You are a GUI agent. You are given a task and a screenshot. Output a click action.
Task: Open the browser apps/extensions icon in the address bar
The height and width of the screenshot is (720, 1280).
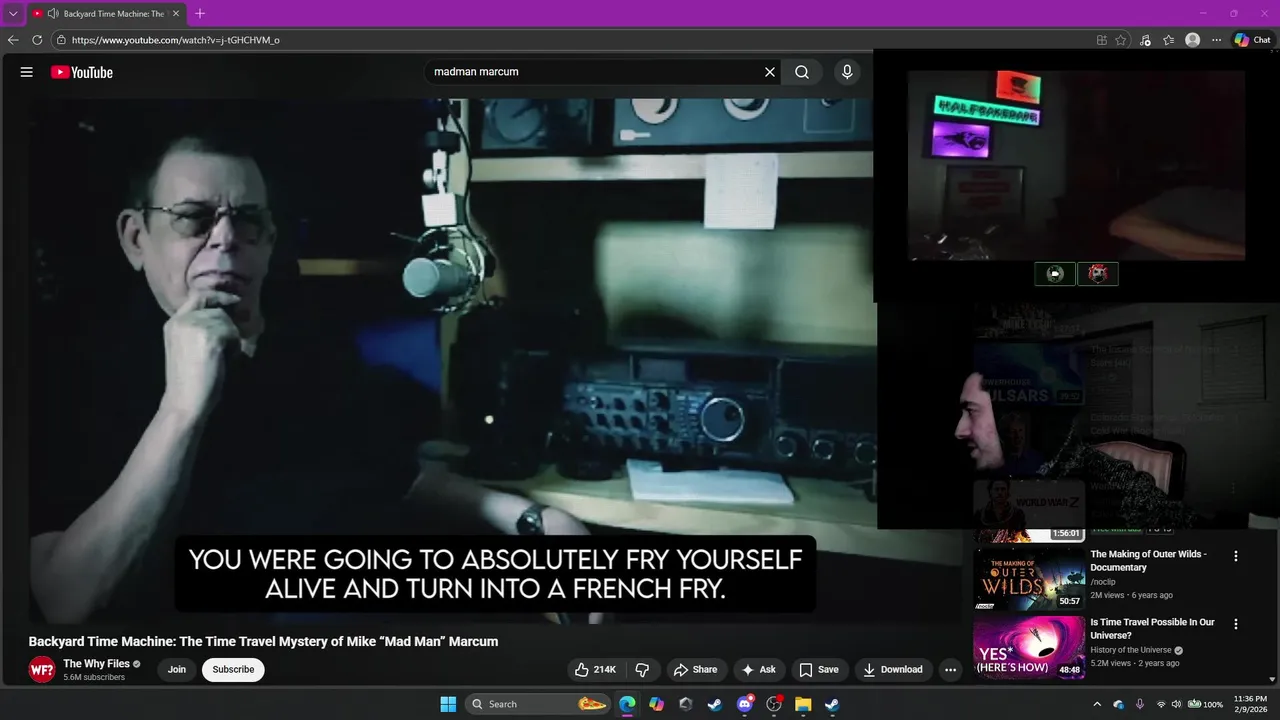(1101, 40)
